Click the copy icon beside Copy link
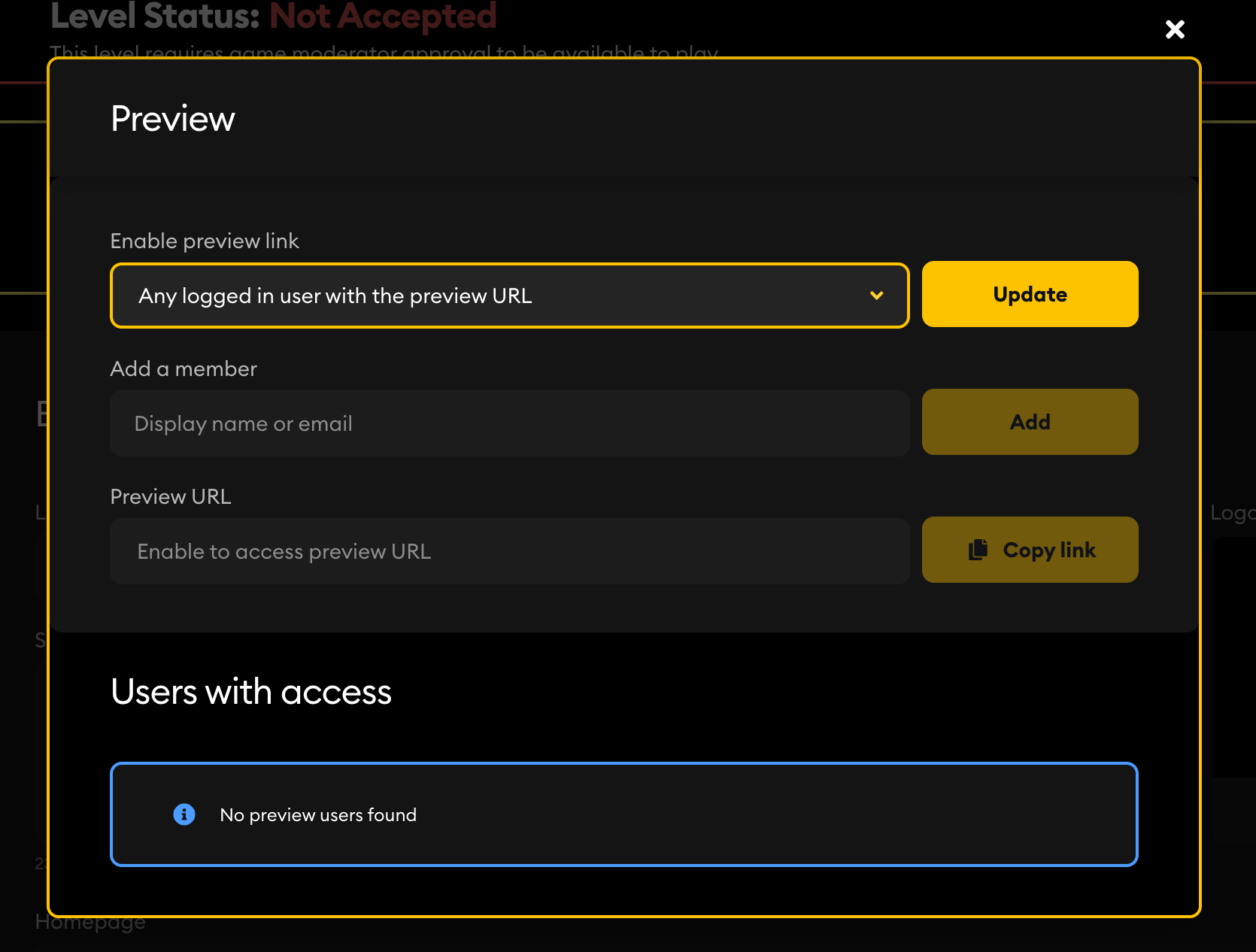 tap(978, 550)
